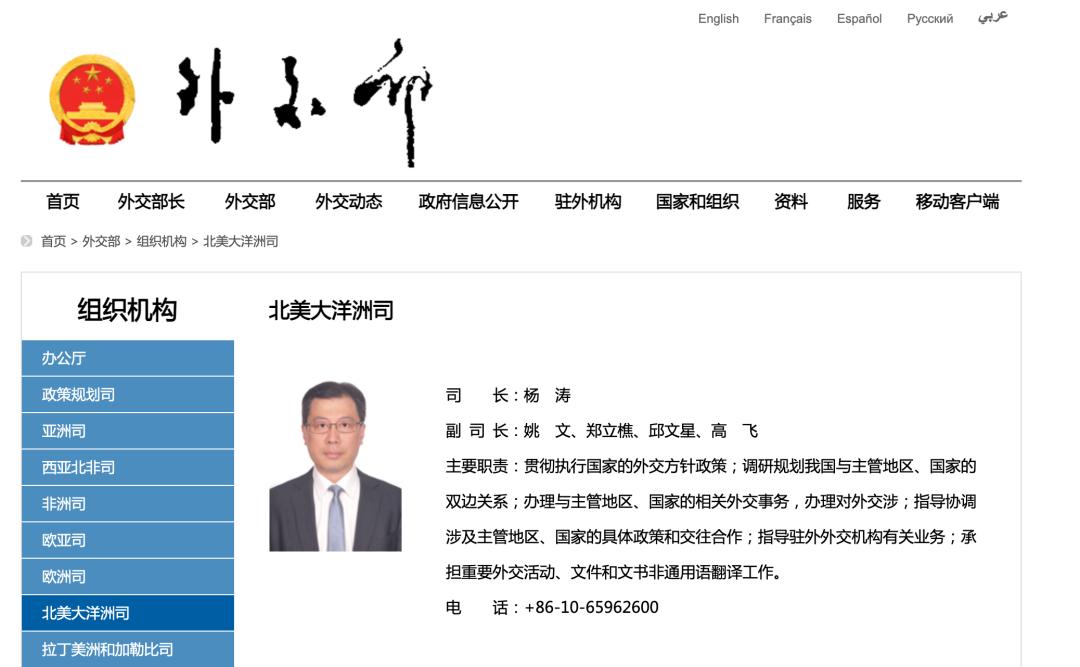Open the Русский language page
The image size is (1080, 667).
pyautogui.click(x=931, y=18)
